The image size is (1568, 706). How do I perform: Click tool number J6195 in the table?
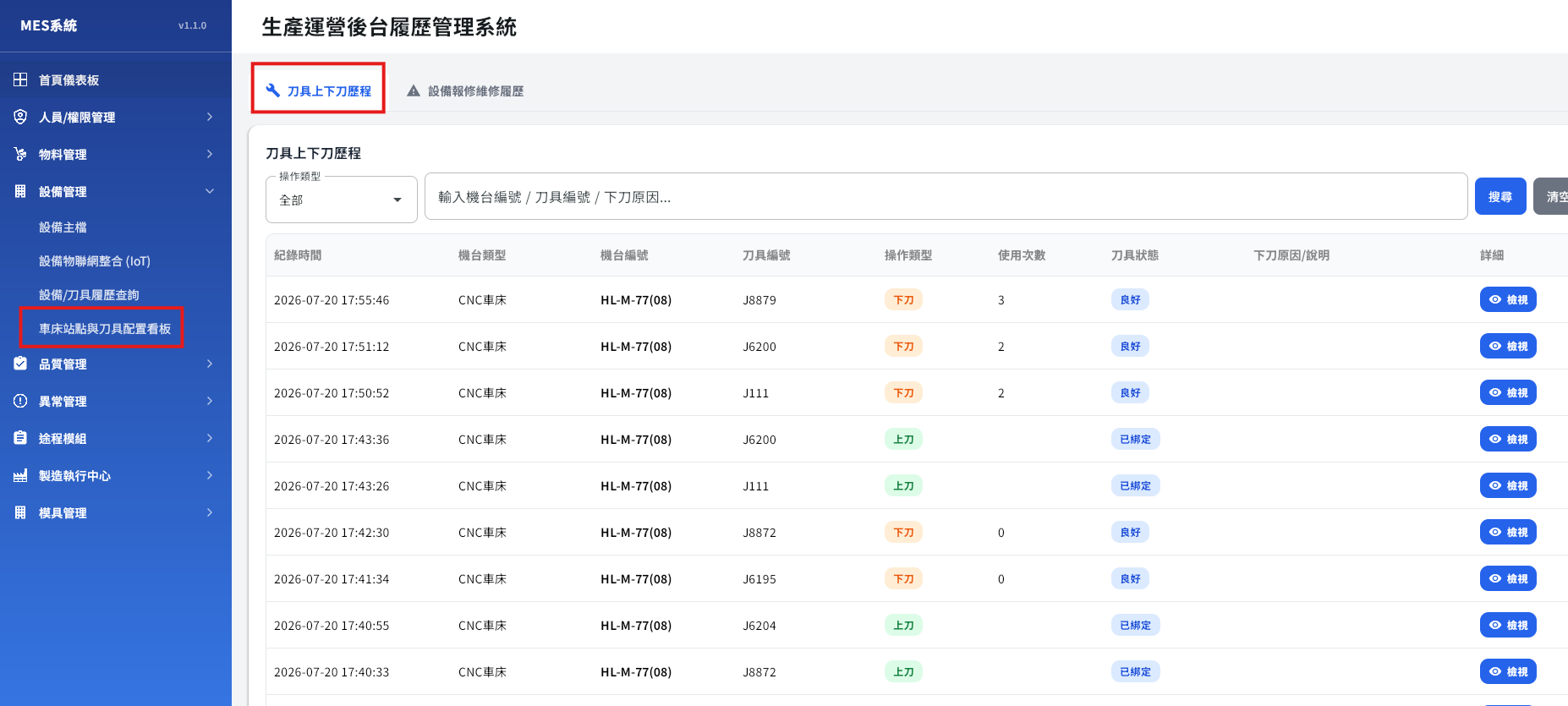click(x=759, y=579)
